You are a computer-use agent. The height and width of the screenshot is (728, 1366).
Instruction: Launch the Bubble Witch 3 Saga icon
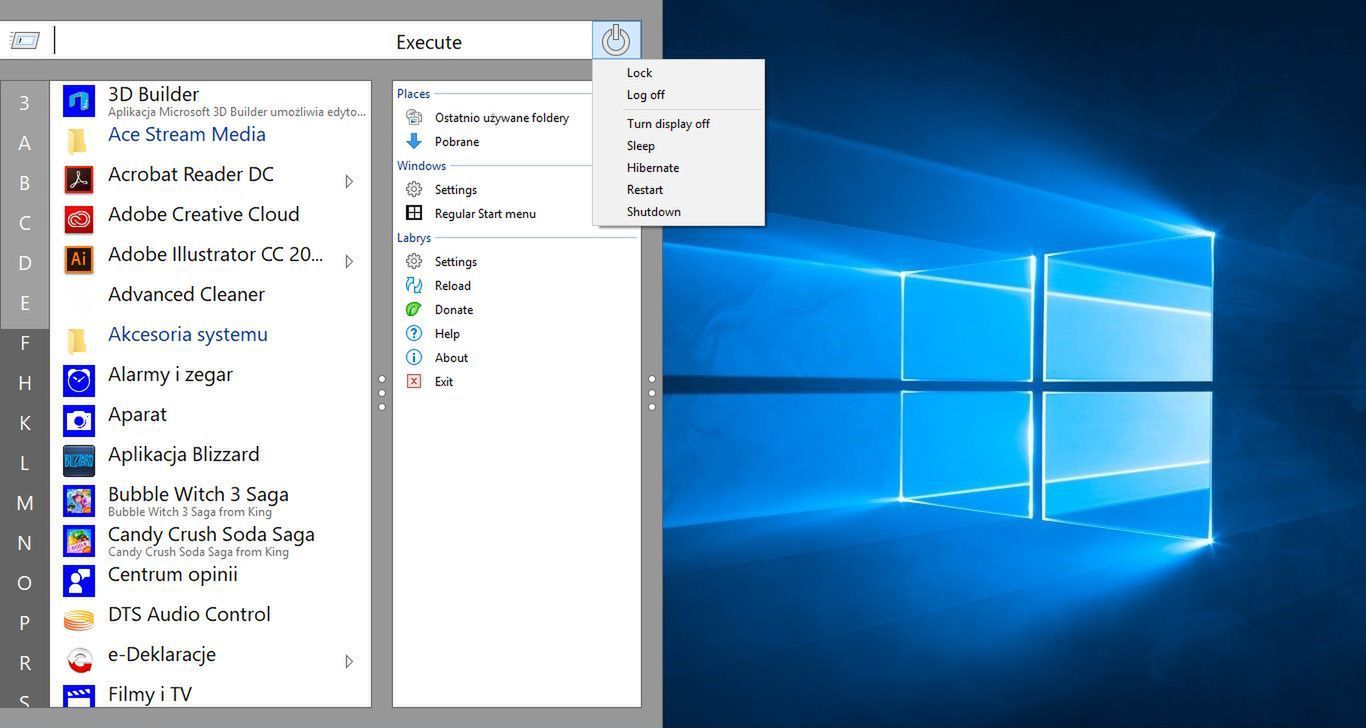(x=79, y=501)
